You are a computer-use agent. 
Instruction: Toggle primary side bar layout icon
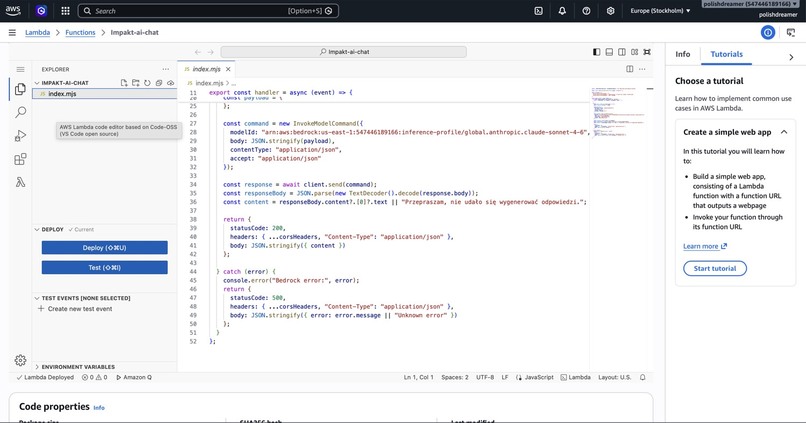(x=596, y=52)
